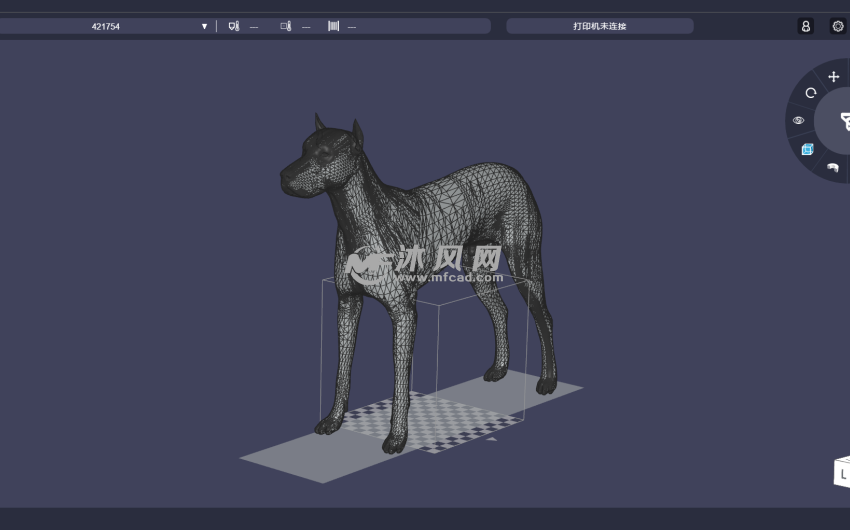This screenshot has width=850, height=530.
Task: Click the bed temperature icon
Action: pyautogui.click(x=286, y=26)
